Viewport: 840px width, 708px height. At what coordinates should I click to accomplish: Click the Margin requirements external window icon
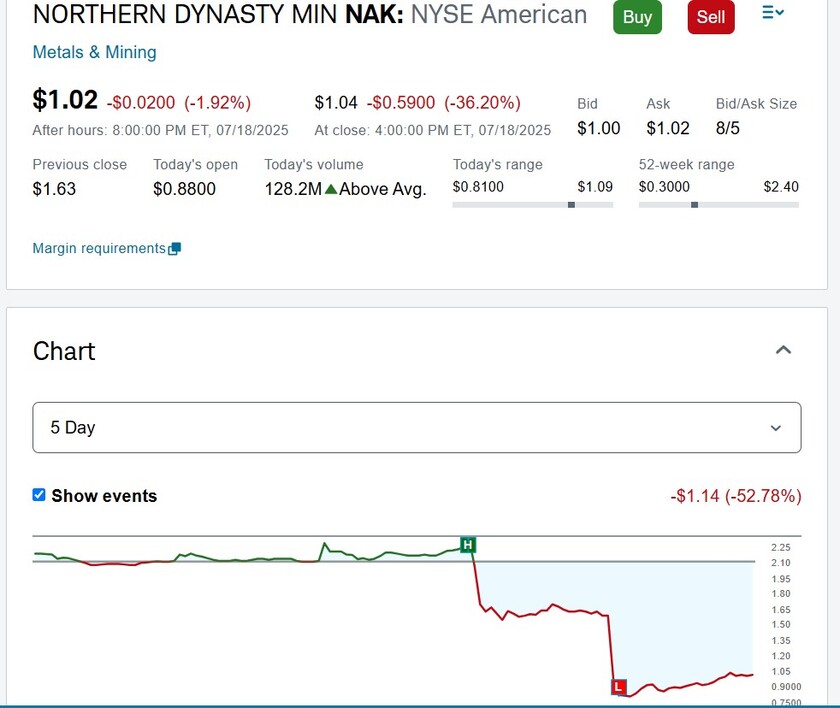pos(175,249)
